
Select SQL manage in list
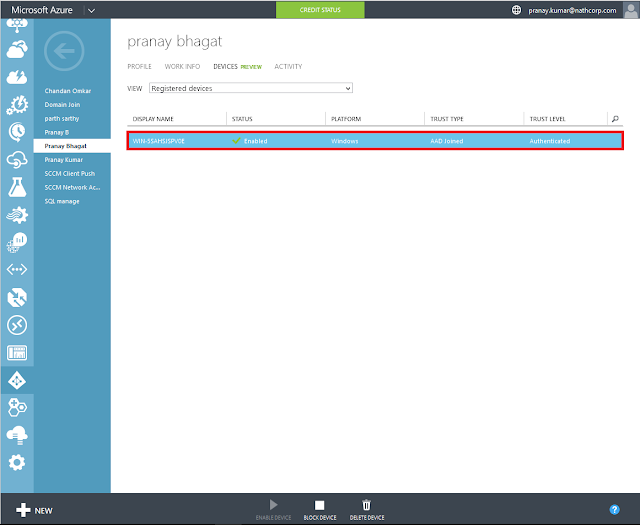[x=62, y=201]
